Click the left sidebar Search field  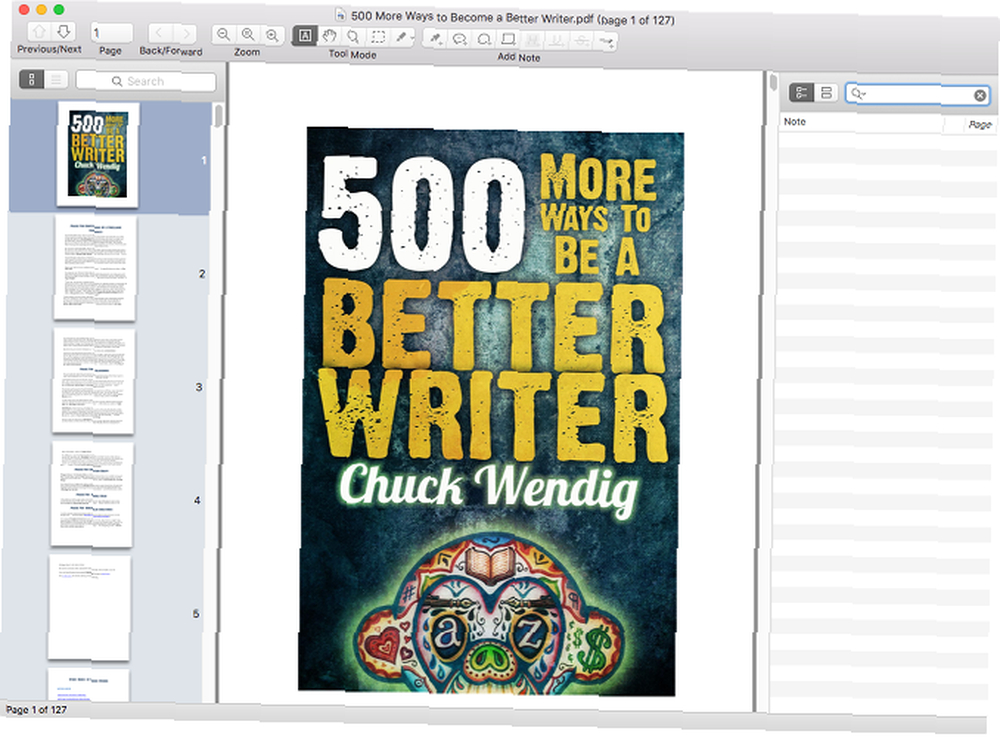(x=146, y=81)
